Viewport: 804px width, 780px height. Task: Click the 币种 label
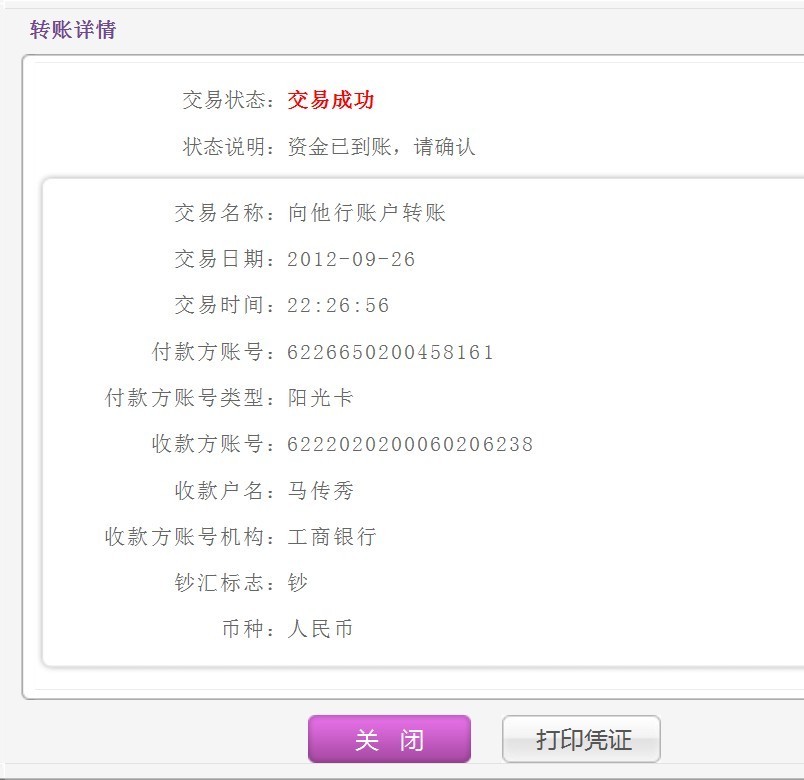pos(246,629)
